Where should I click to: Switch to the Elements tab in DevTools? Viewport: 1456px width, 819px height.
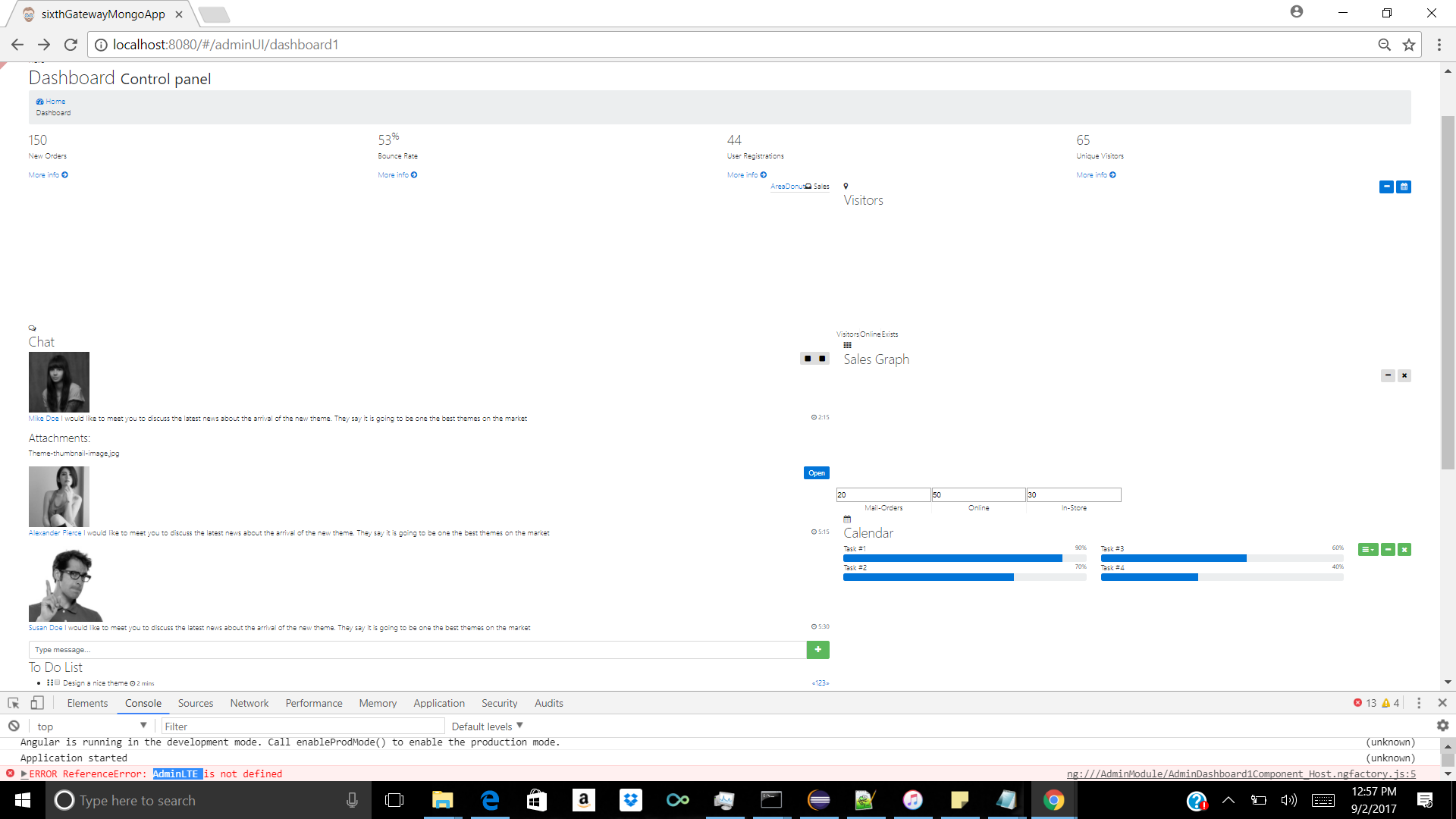[x=87, y=703]
